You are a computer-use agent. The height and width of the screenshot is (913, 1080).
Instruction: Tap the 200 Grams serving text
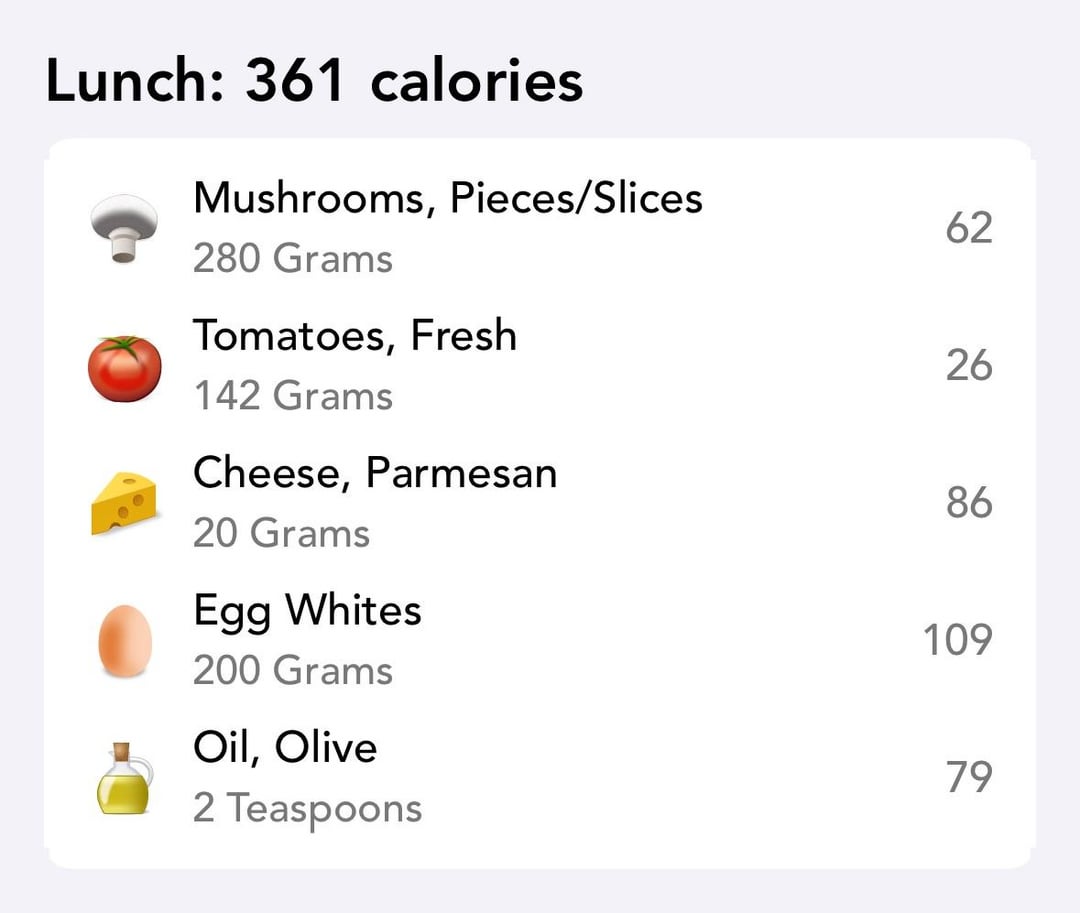point(293,670)
